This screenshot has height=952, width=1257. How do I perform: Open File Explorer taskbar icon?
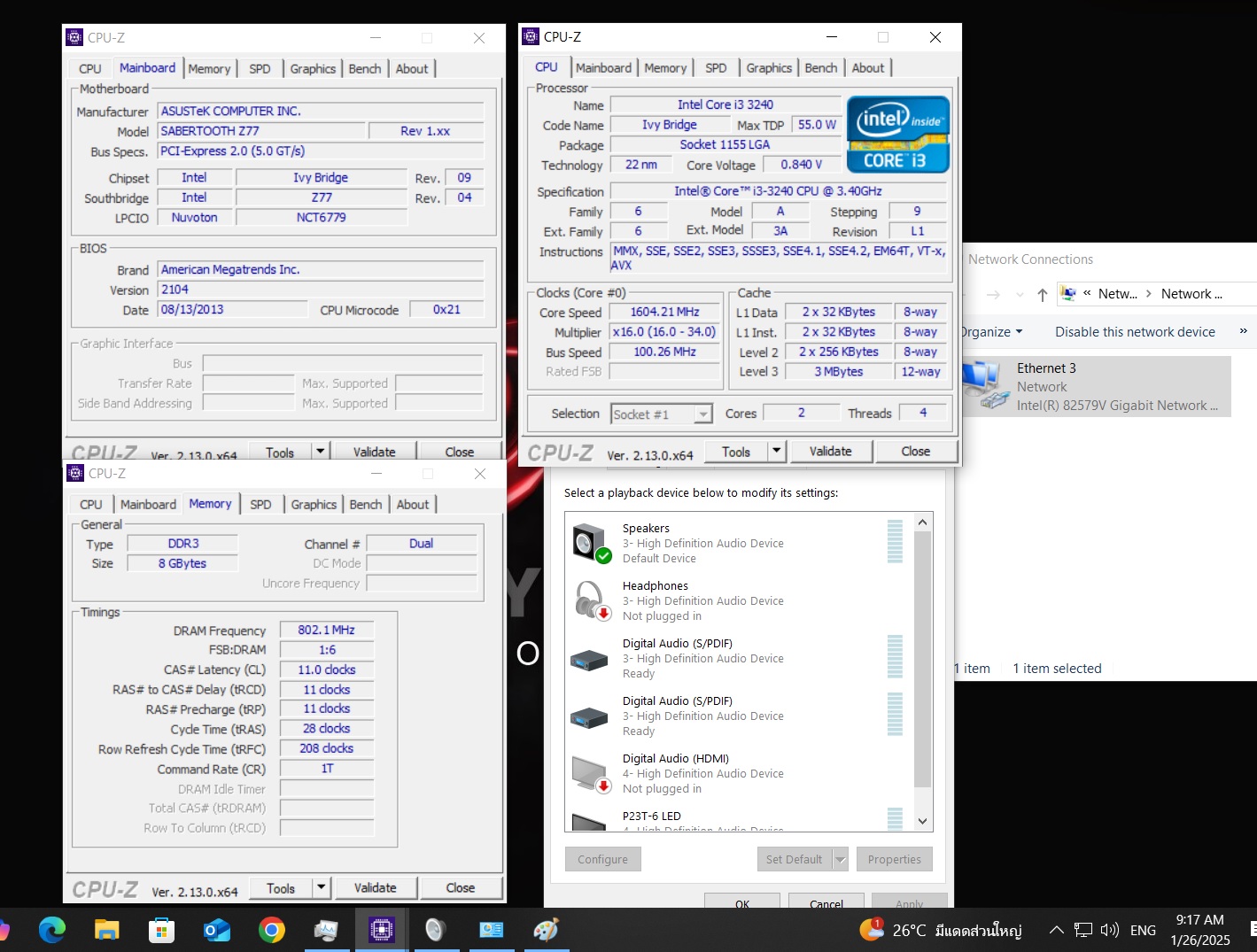click(x=107, y=930)
